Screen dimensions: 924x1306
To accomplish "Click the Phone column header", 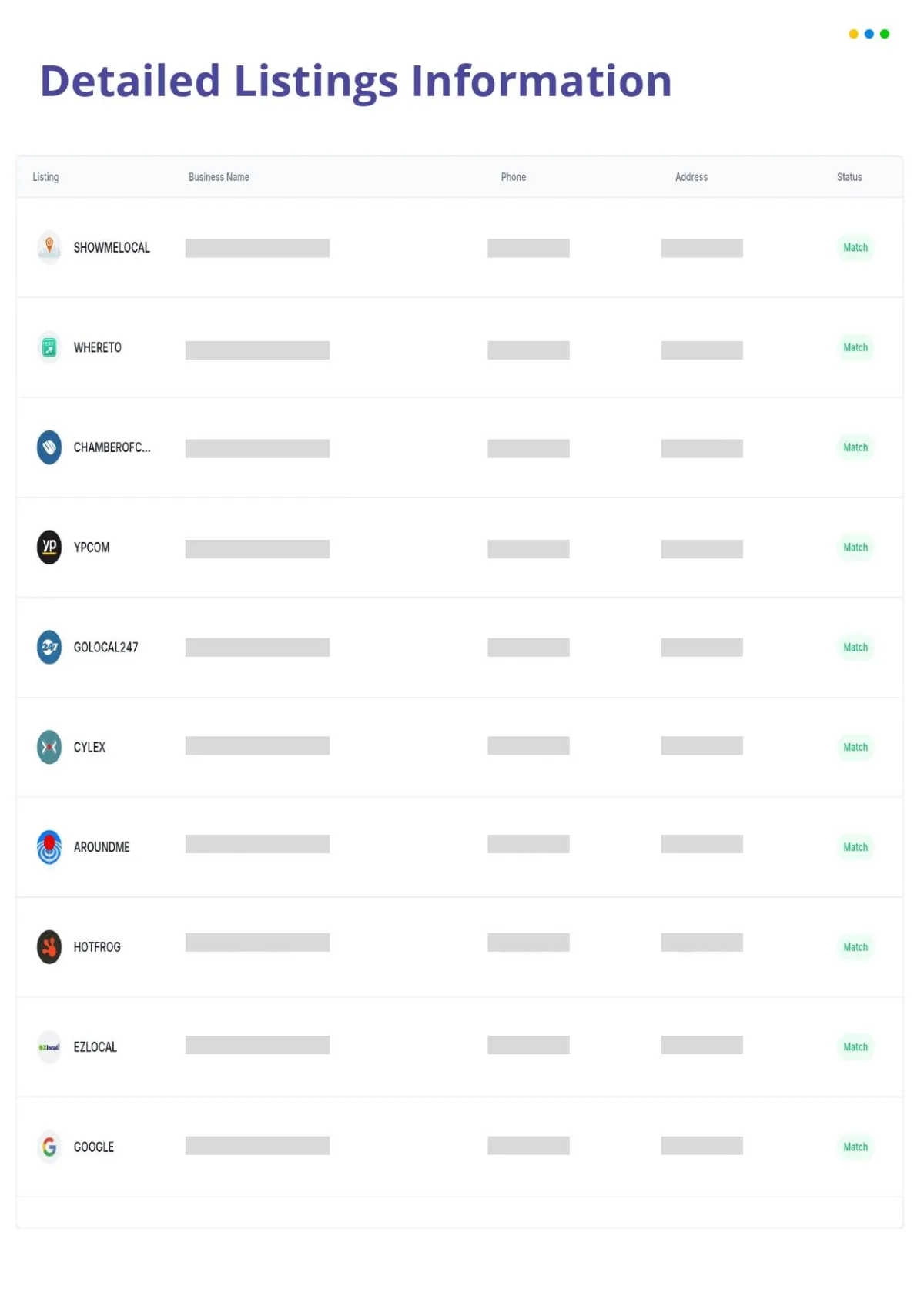I will click(514, 177).
